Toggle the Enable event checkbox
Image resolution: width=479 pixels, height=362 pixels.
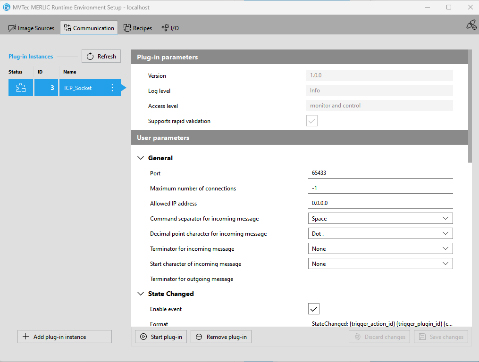(x=314, y=309)
